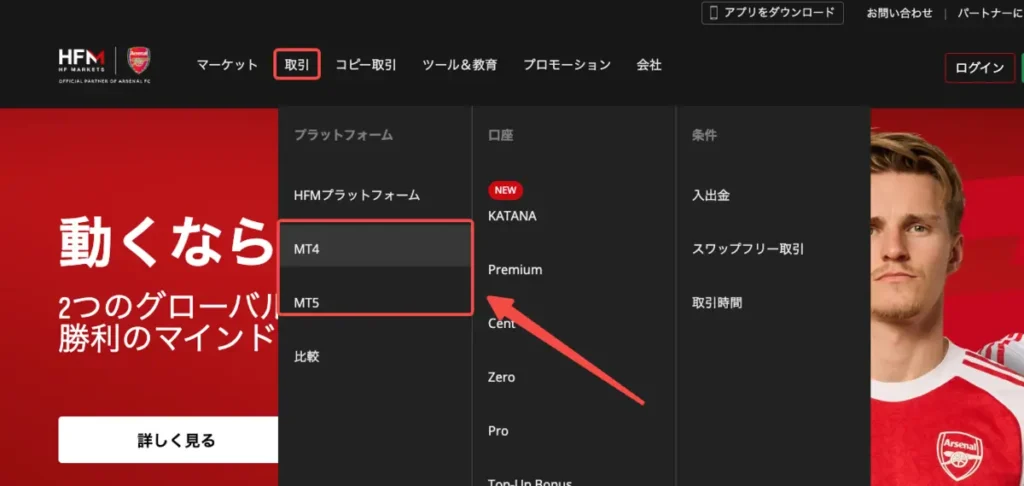Viewport: 1024px width, 486px height.
Task: Open スワップフリー取引 page
Action: [x=748, y=249]
